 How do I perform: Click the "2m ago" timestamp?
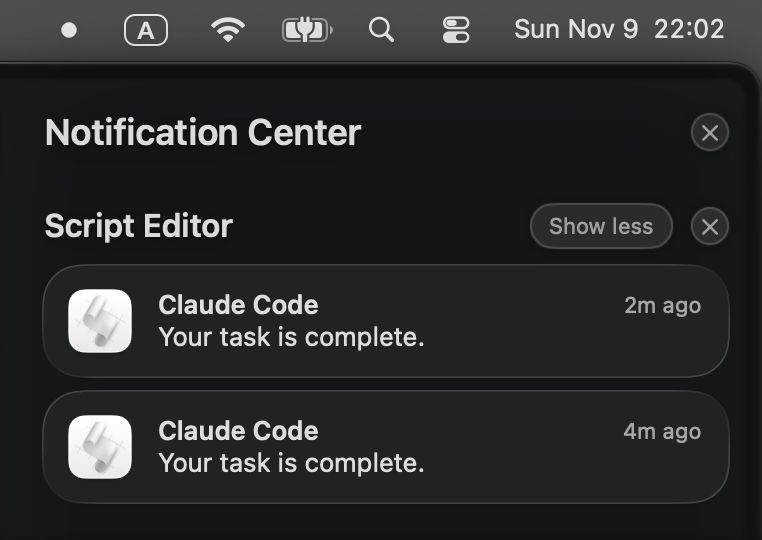tap(662, 306)
